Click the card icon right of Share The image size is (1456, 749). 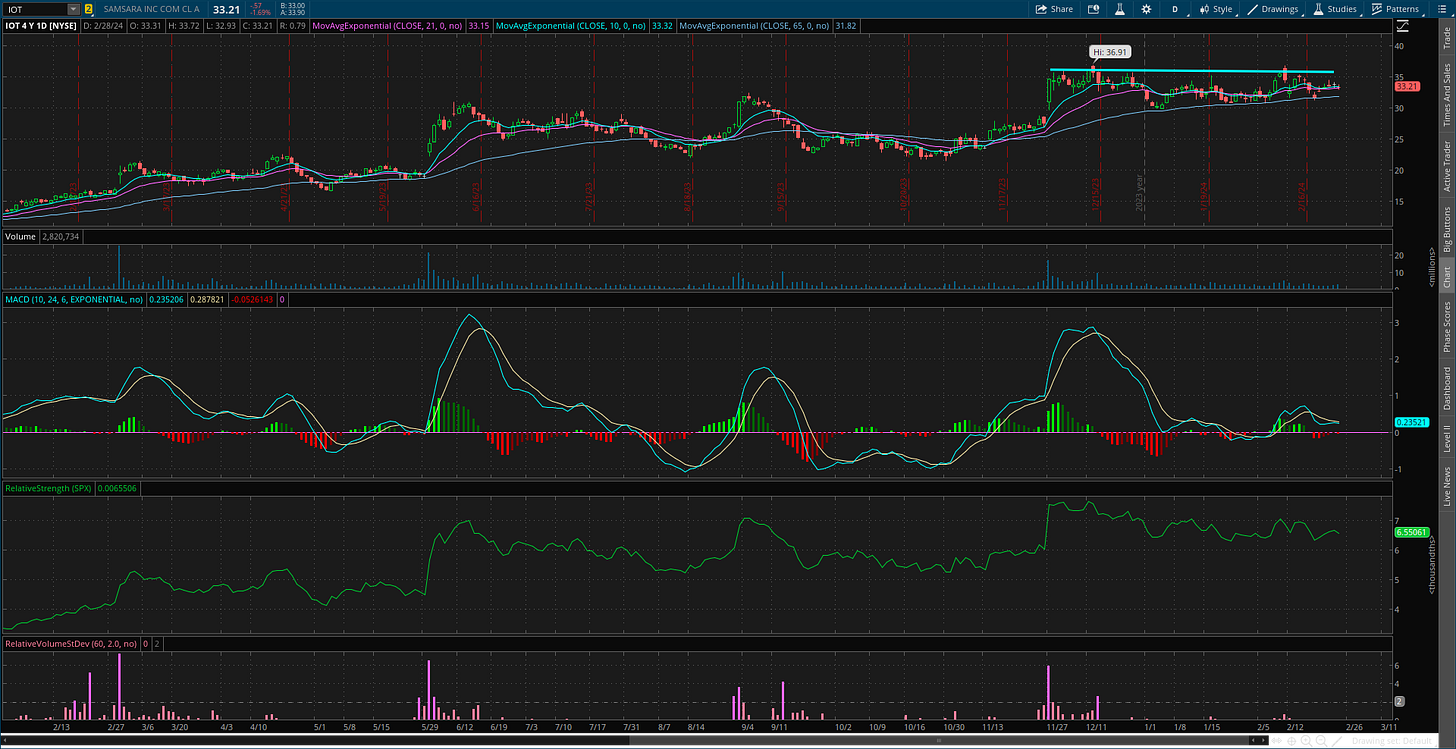[1094, 9]
